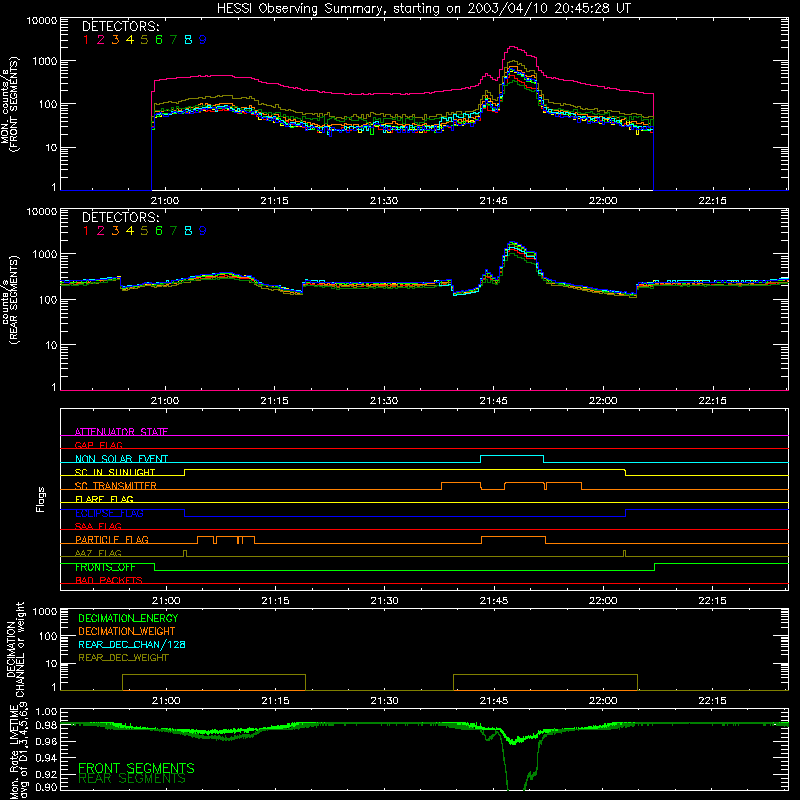Click the 1.00 value on the livetime axis
The height and width of the screenshot is (800, 800).
[x=46, y=711]
